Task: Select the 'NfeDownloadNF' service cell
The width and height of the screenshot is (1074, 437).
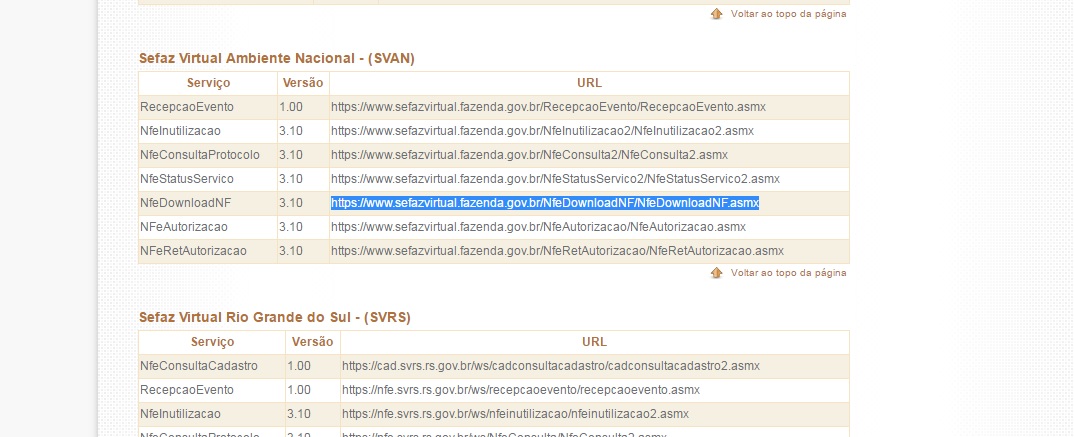Action: pos(208,203)
